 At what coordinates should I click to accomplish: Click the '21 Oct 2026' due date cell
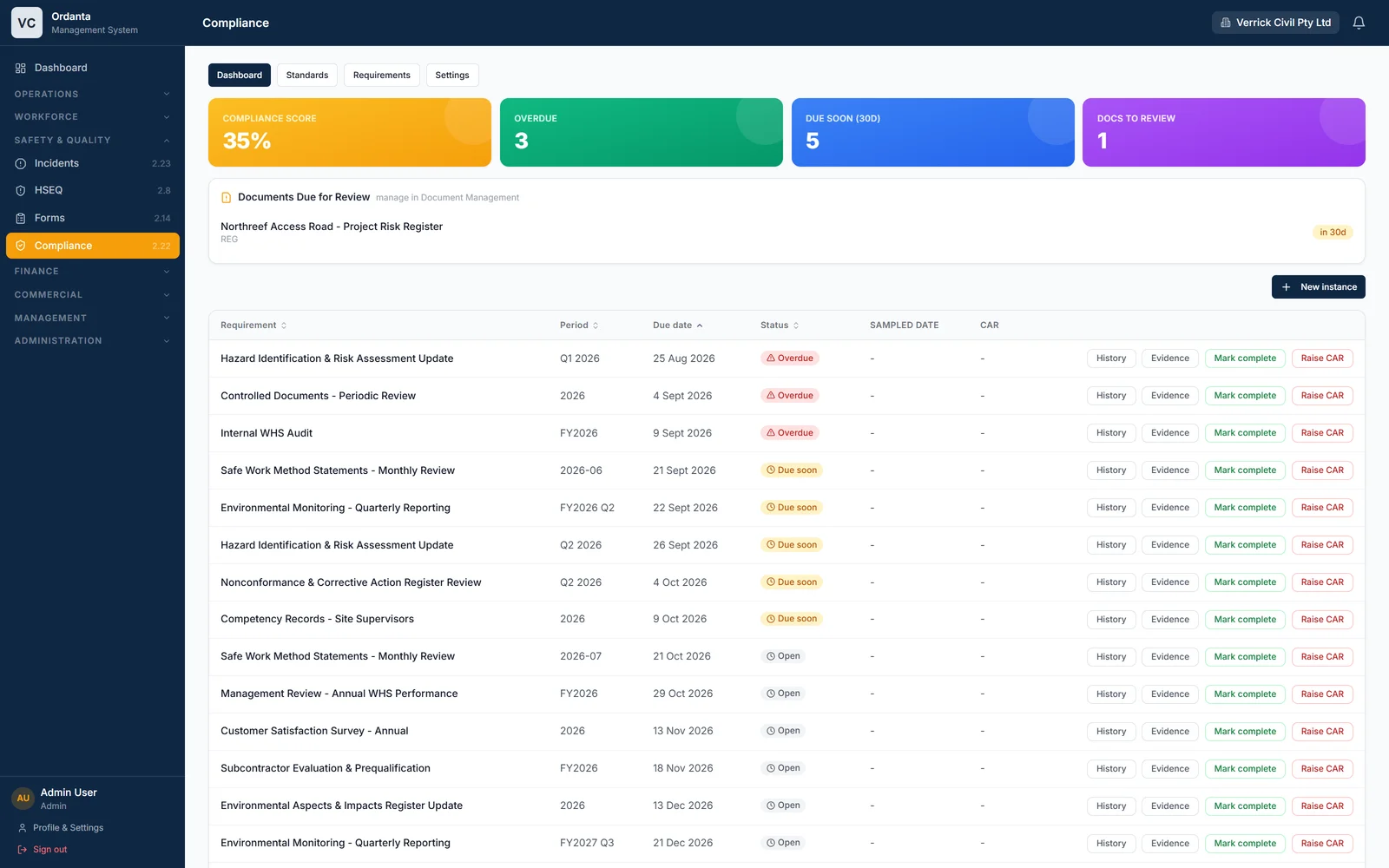pos(681,656)
